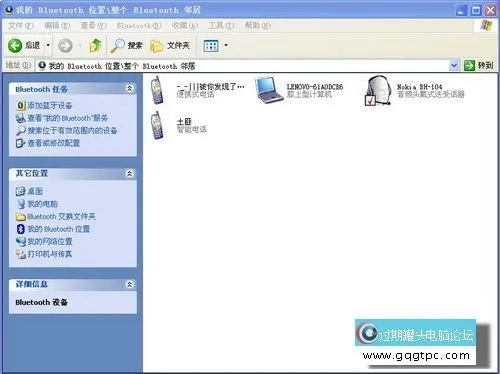Open 我的电脑 link
Image resolution: width=500 pixels, height=374 pixels.
point(42,204)
